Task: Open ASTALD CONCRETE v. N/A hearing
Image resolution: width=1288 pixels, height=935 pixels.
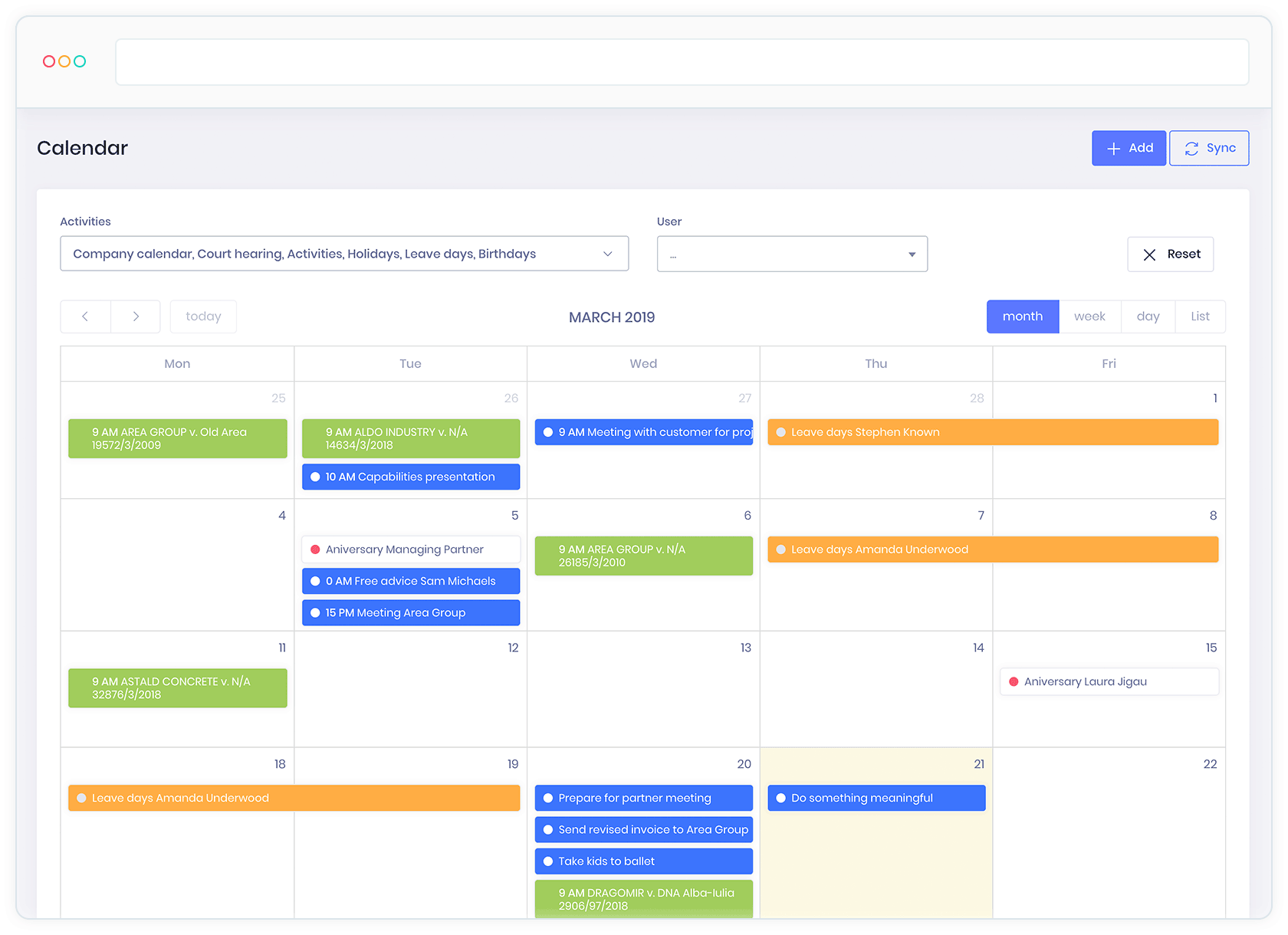Action: 178,688
